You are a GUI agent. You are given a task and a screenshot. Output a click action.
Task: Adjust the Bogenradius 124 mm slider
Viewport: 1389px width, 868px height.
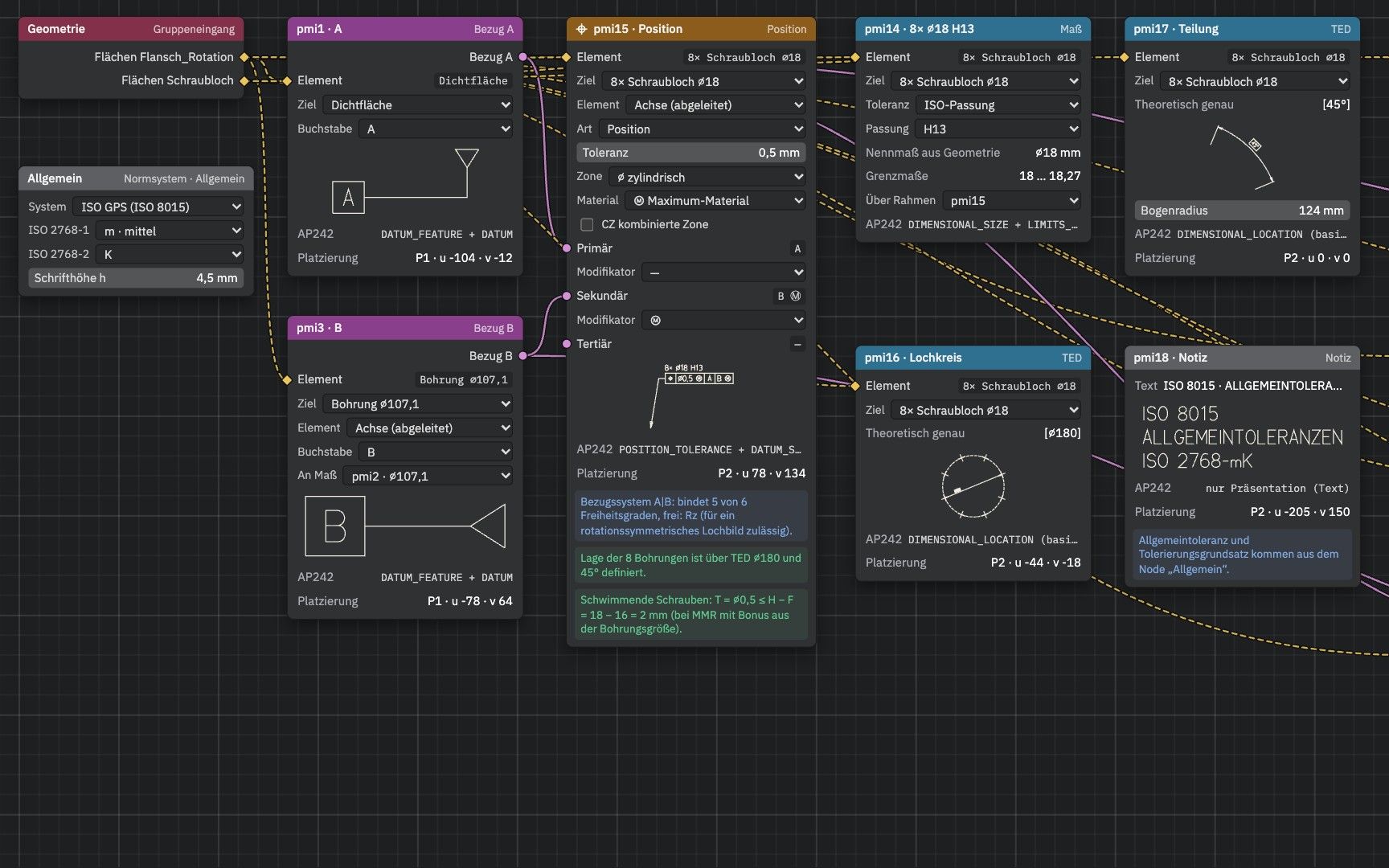1242,211
